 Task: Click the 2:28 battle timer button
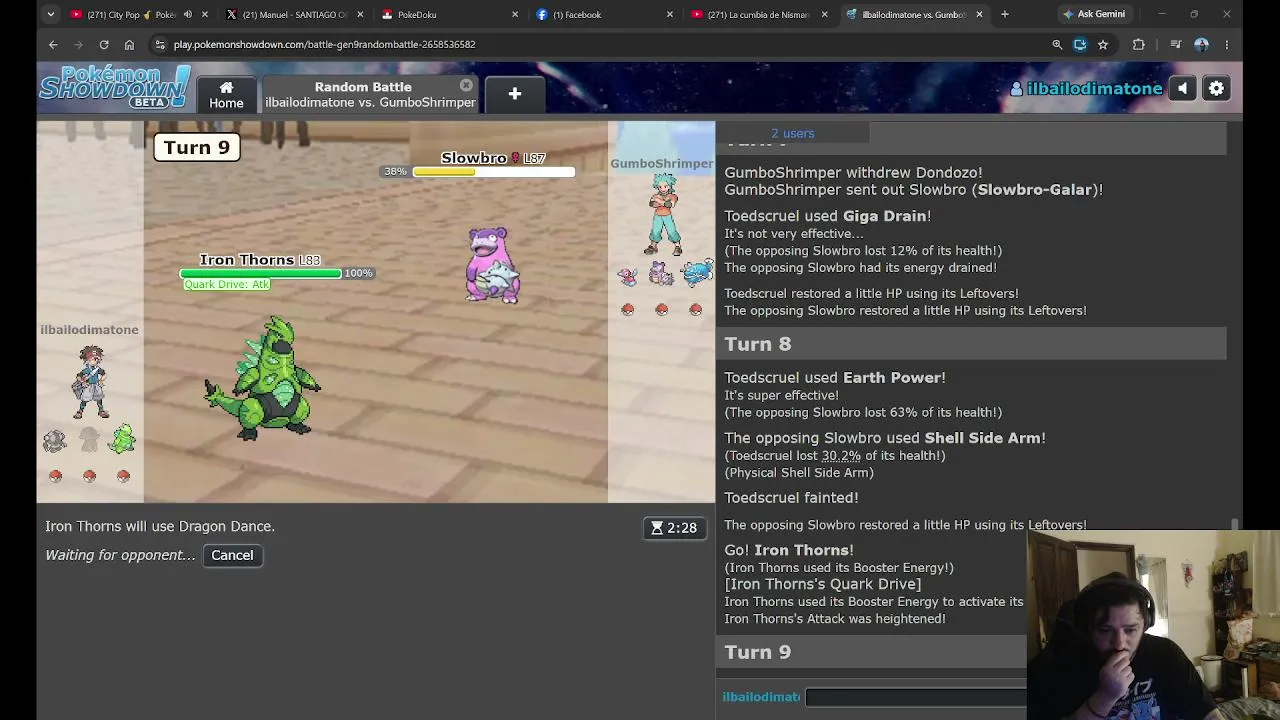click(x=674, y=528)
